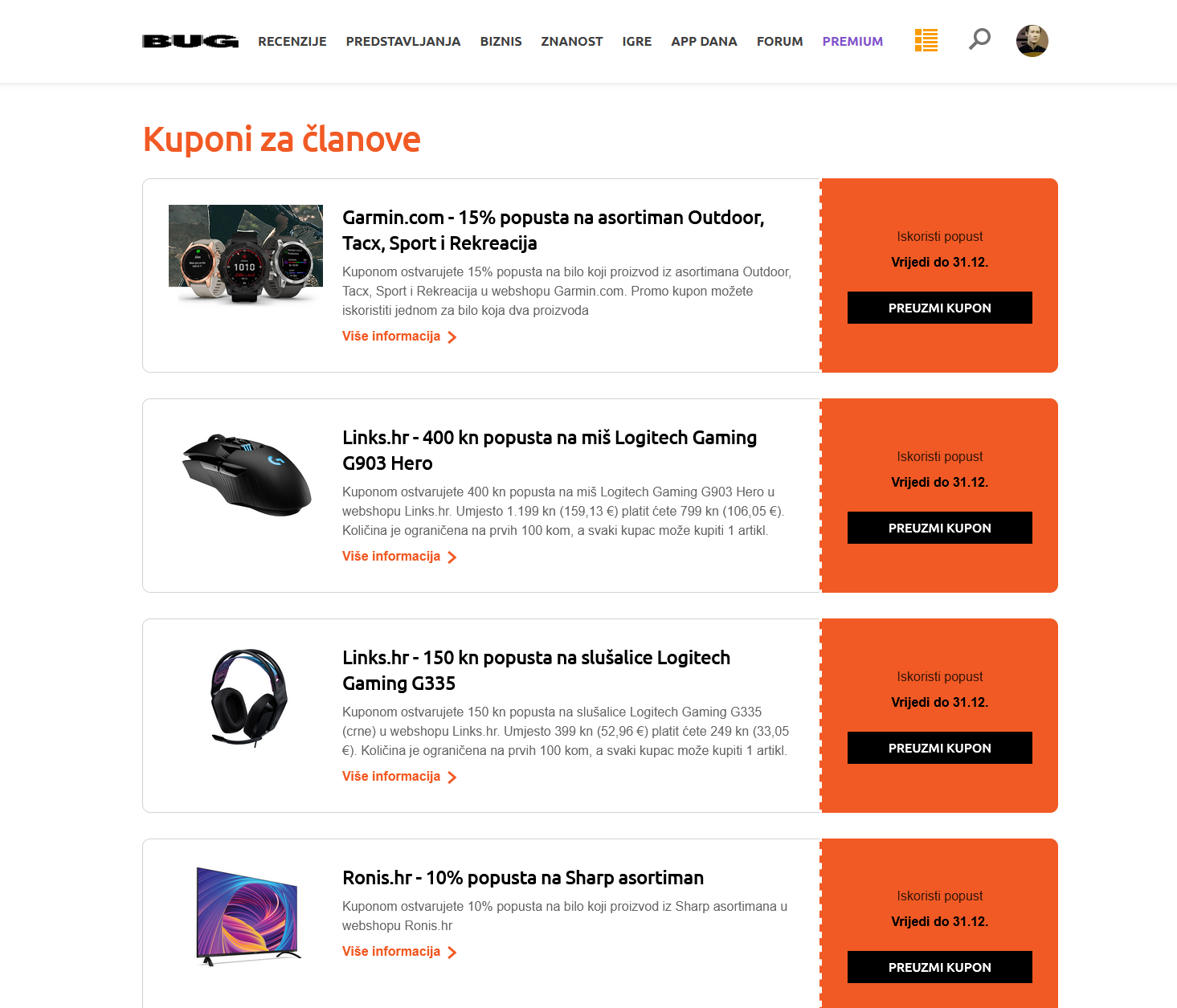Click chevron after Garmin Više informacija

point(452,337)
